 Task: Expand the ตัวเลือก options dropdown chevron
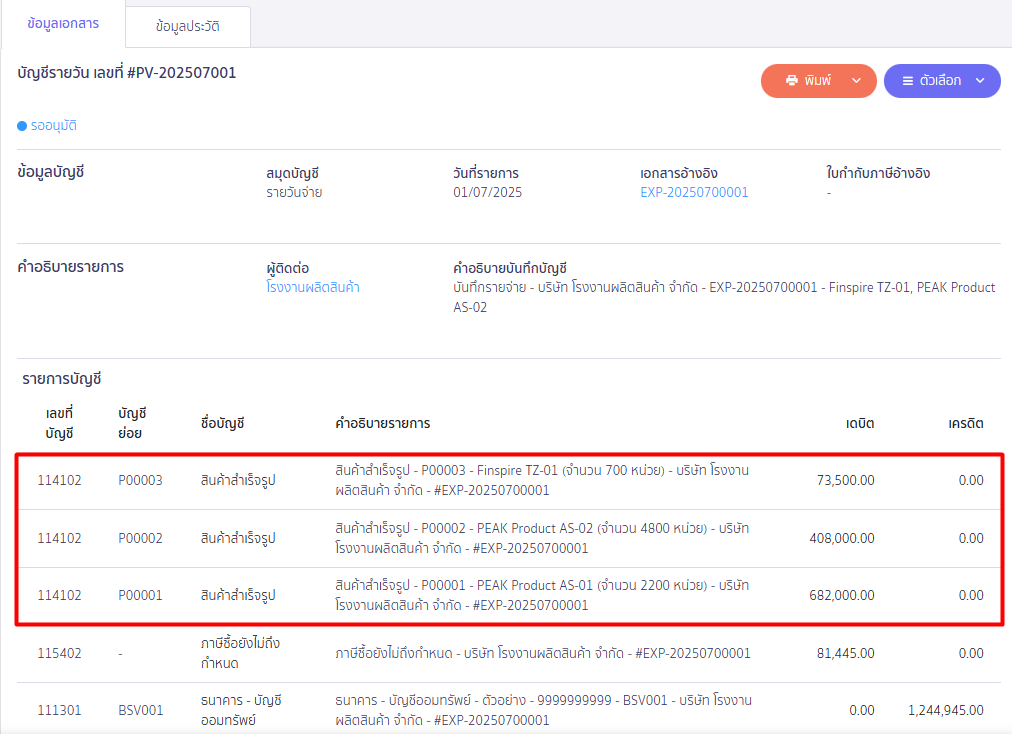click(x=980, y=81)
